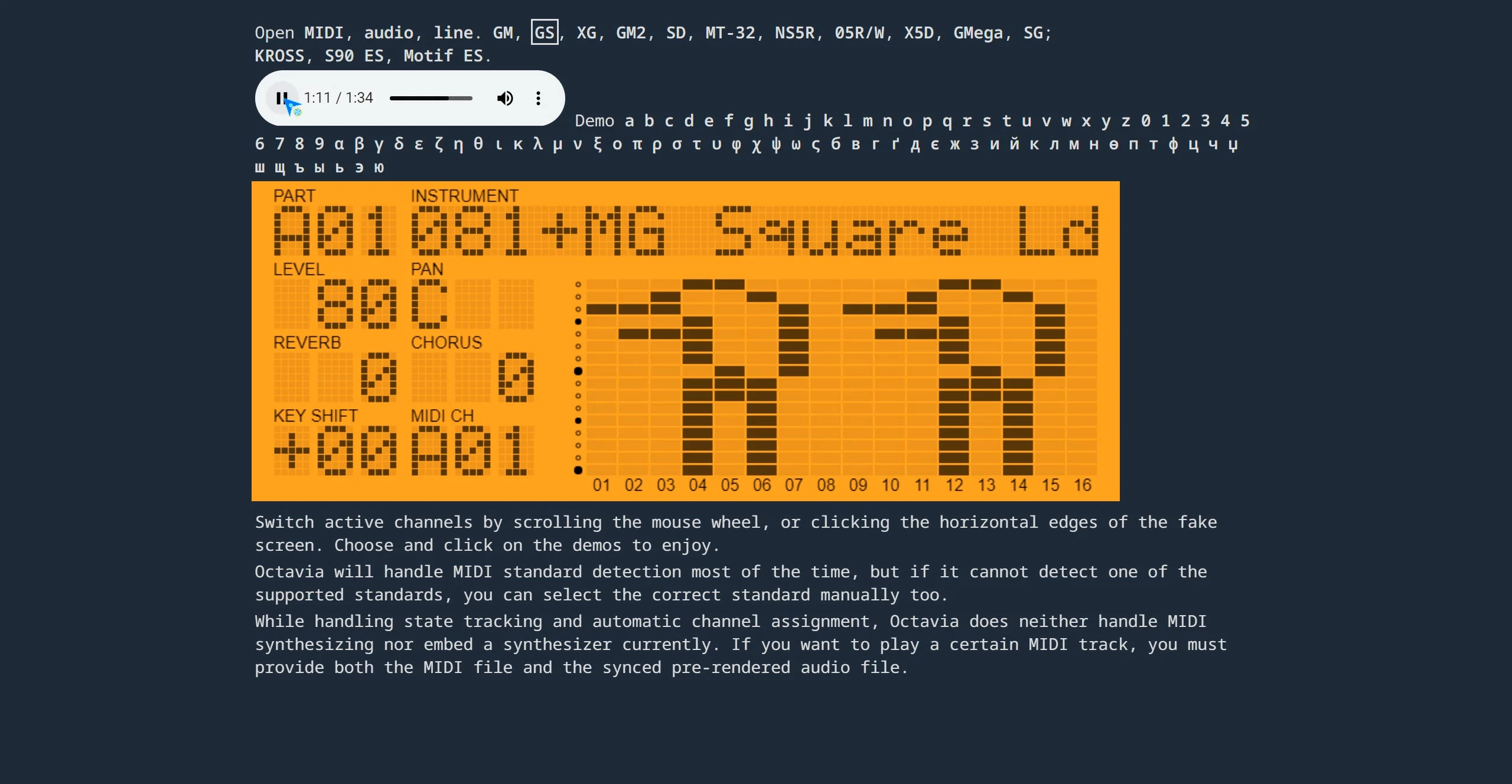Play demo '5'
Image resolution: width=1512 pixels, height=784 pixels.
tap(1245, 120)
